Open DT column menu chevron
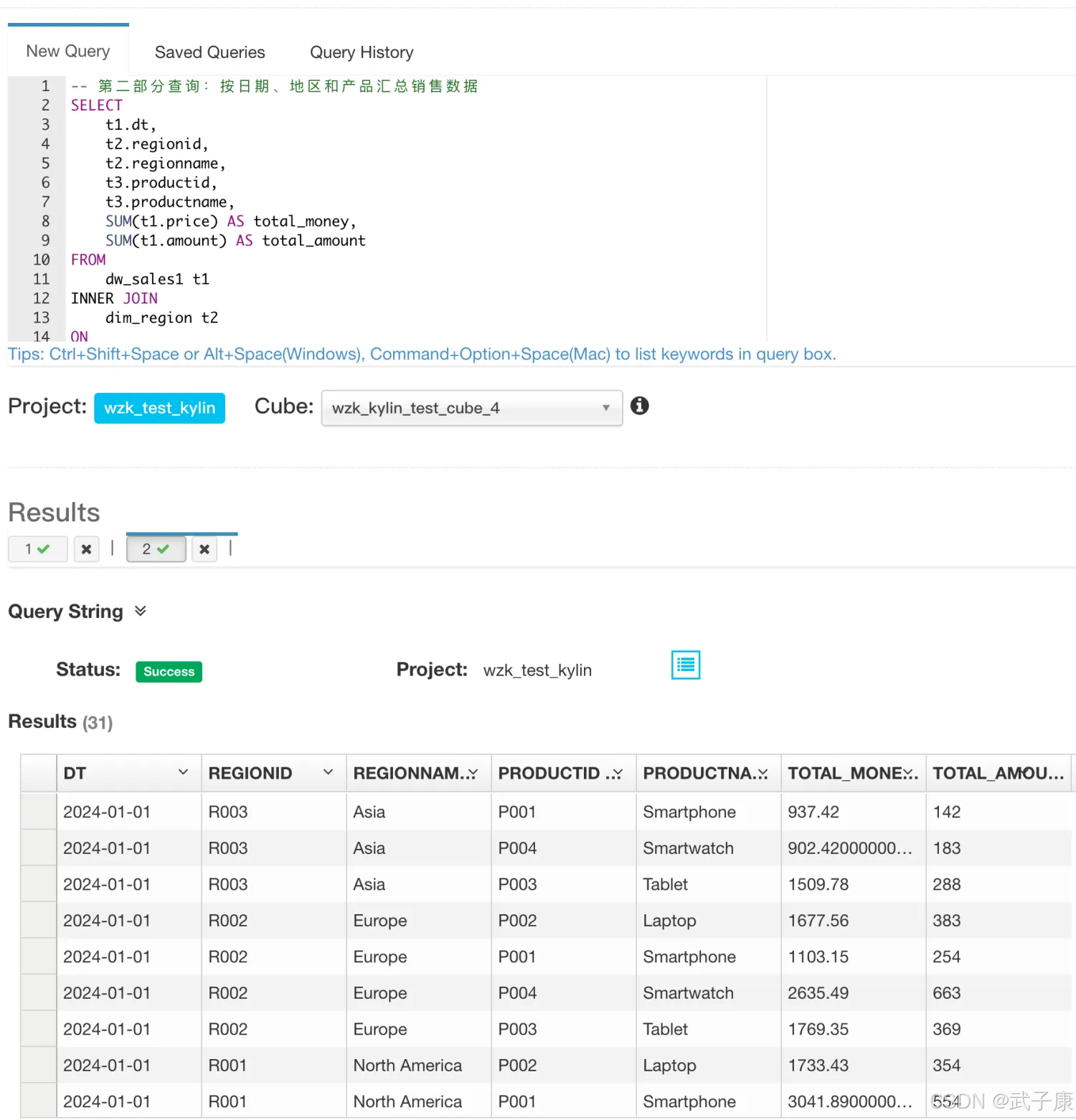1076x1120 pixels. 183,772
